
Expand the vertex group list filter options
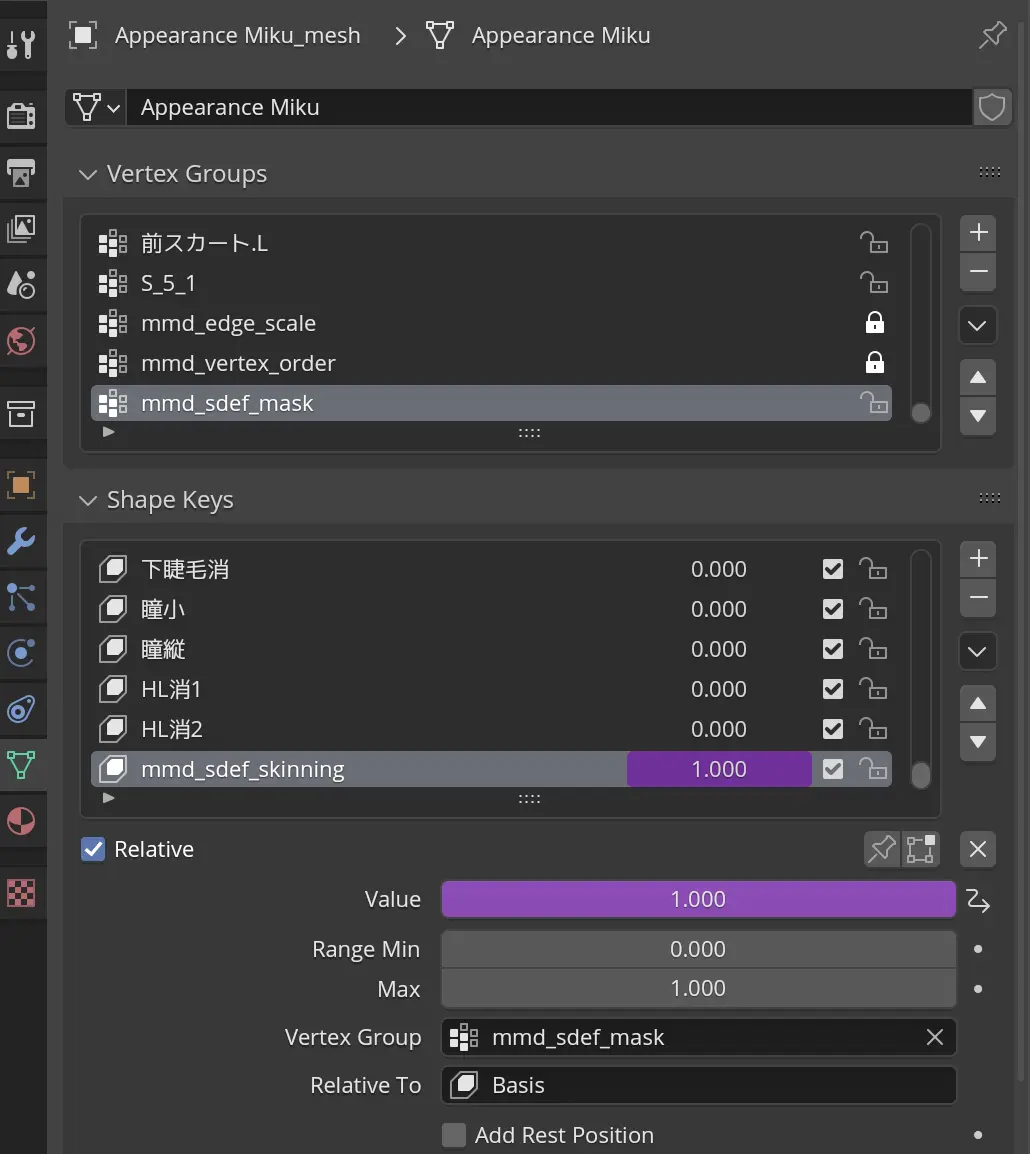click(x=108, y=432)
